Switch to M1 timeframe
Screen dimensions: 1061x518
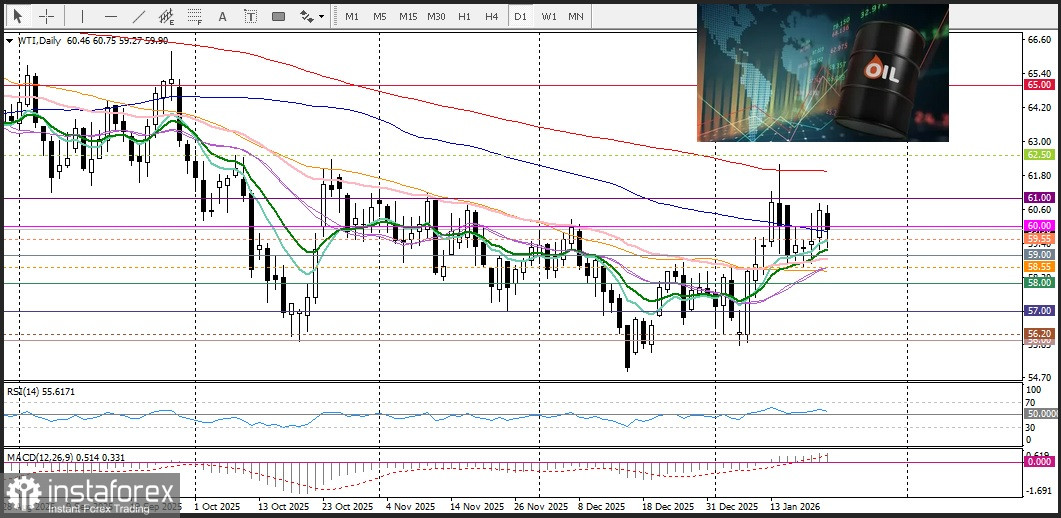(352, 16)
